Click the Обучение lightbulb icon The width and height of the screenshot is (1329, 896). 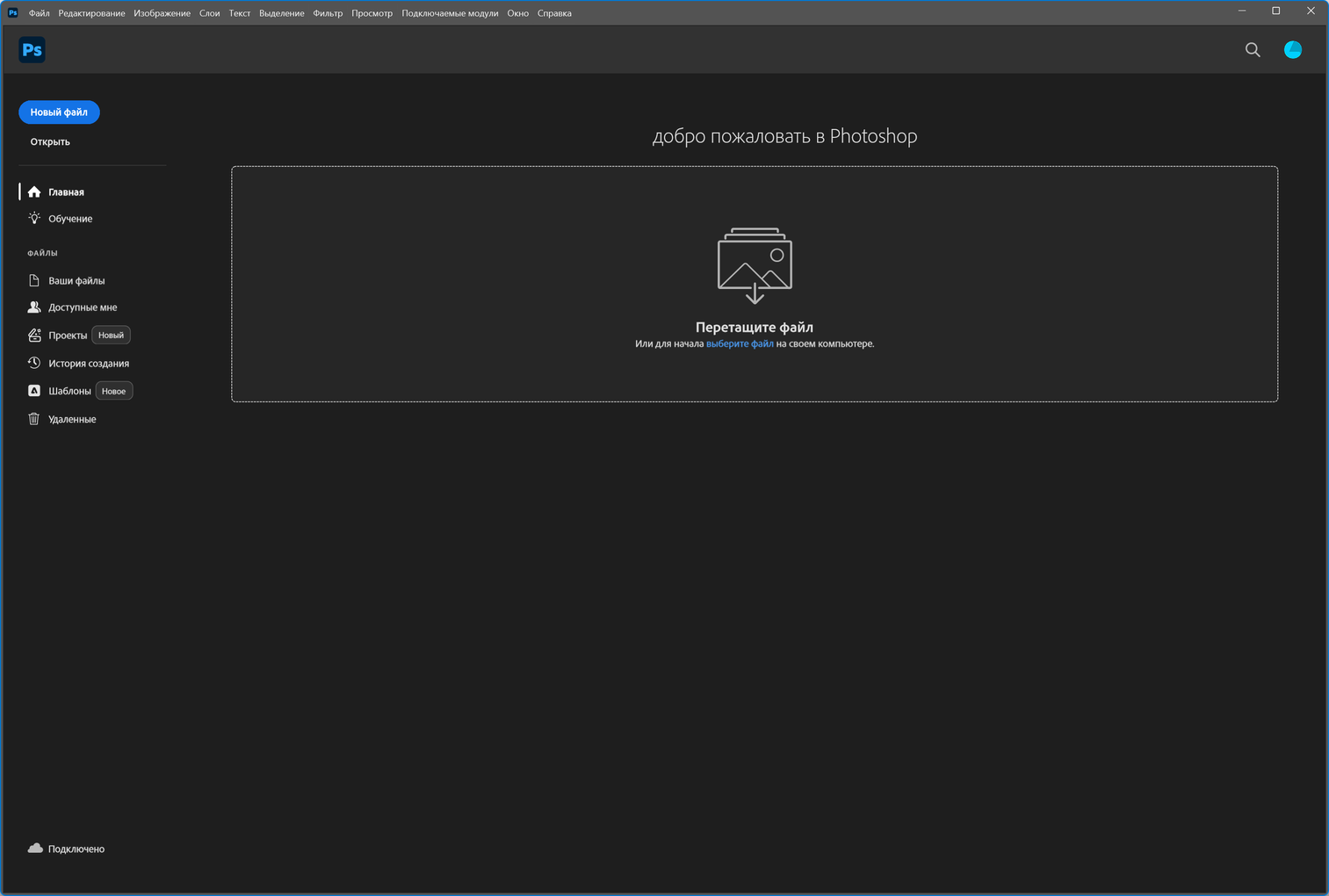[34, 219]
